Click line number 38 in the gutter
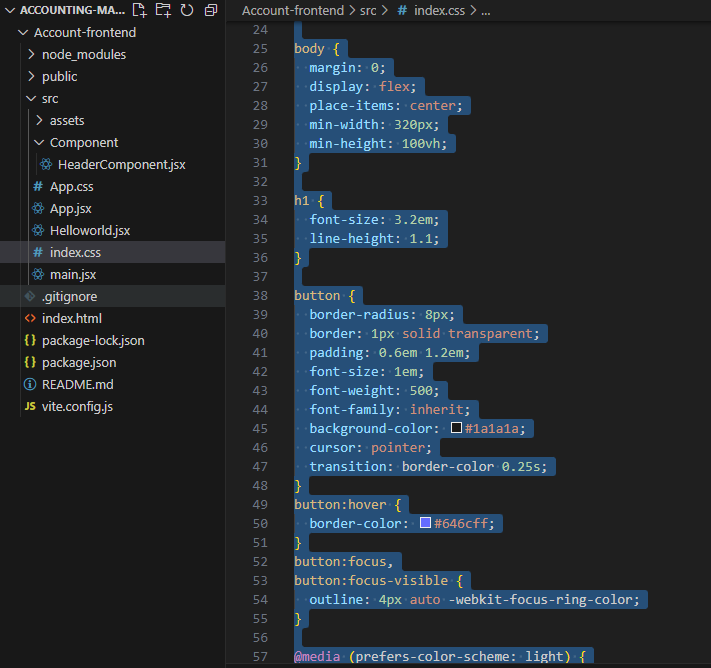This screenshot has height=668, width=711. [260, 296]
